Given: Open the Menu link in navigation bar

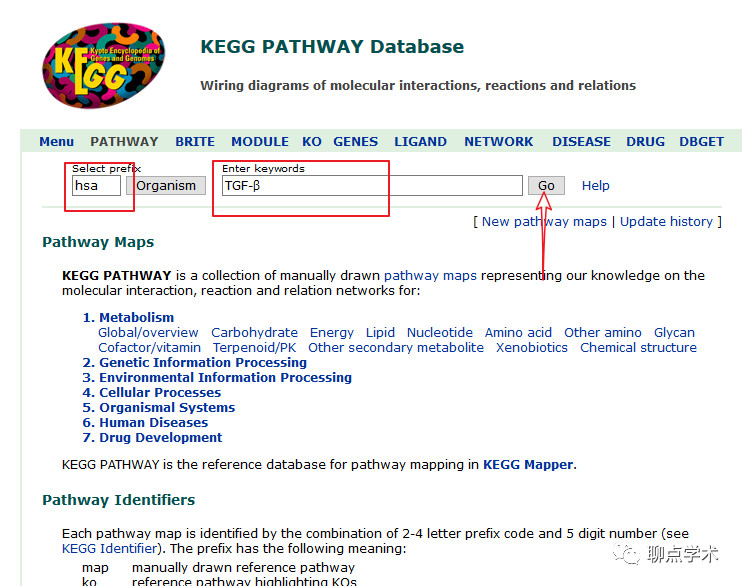Looking at the screenshot, I should [x=56, y=142].
